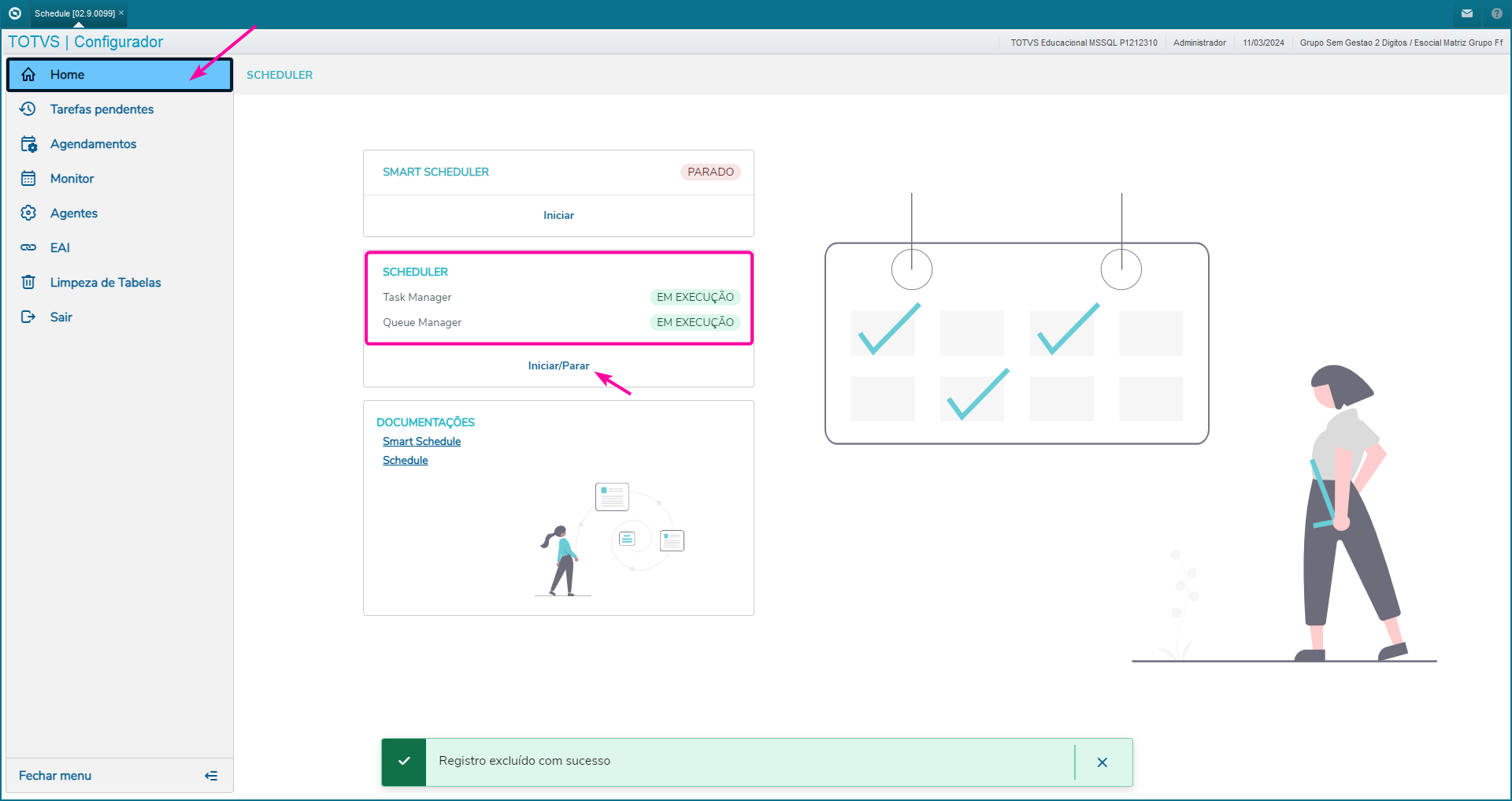Screen dimensions: 1512x801
Task: Click the Limpeza de Tabelas trash icon
Action: [x=28, y=283]
